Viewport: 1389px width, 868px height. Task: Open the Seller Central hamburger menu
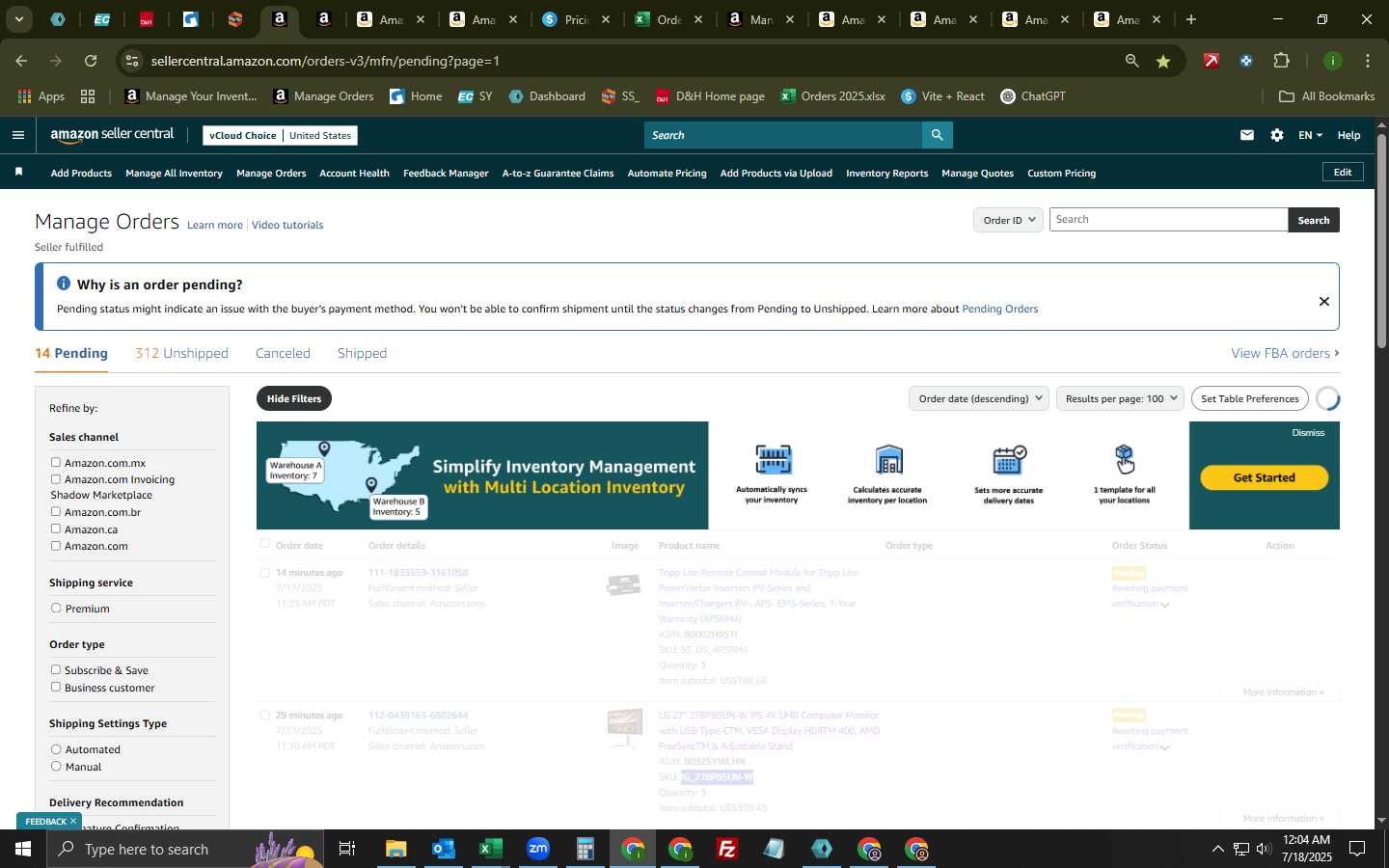[17, 135]
